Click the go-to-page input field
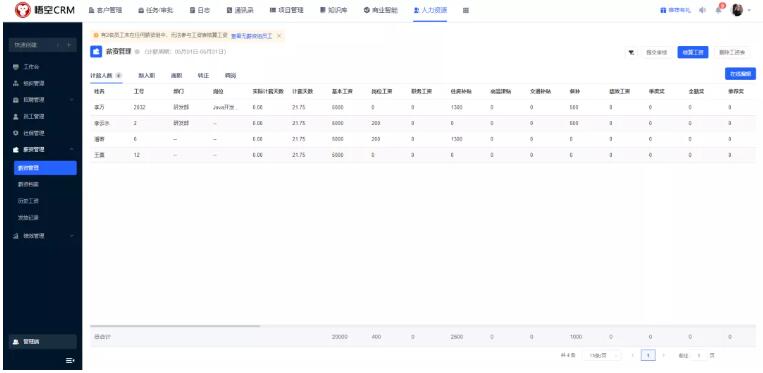Viewport: 763px width, 373px height. (699, 355)
